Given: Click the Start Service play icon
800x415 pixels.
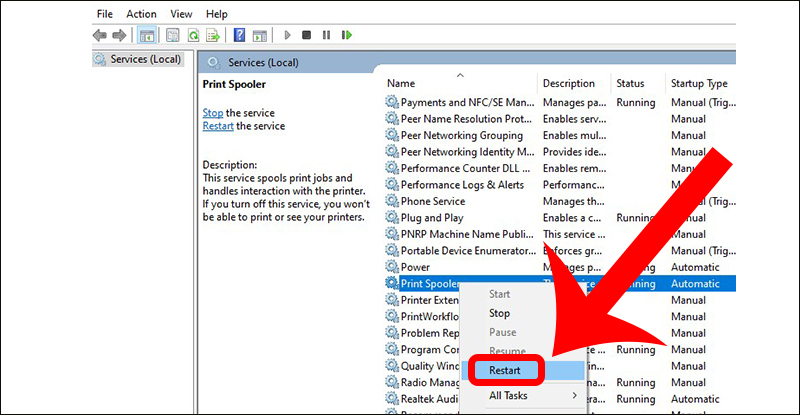Looking at the screenshot, I should (x=287, y=35).
